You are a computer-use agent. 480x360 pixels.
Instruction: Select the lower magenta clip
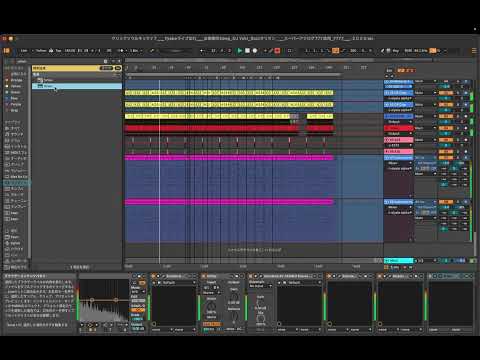(x=229, y=202)
